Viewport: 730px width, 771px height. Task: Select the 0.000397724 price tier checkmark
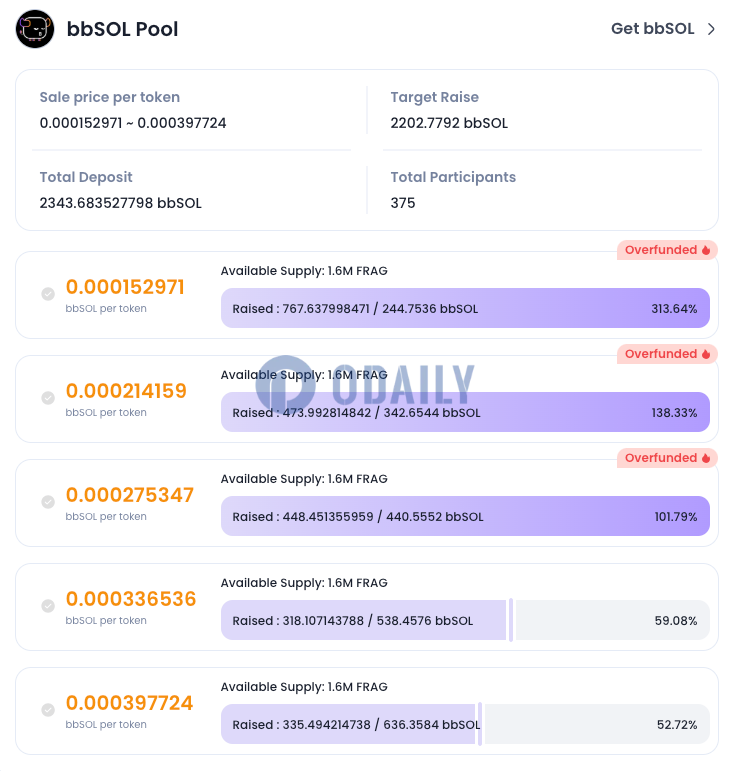click(48, 710)
